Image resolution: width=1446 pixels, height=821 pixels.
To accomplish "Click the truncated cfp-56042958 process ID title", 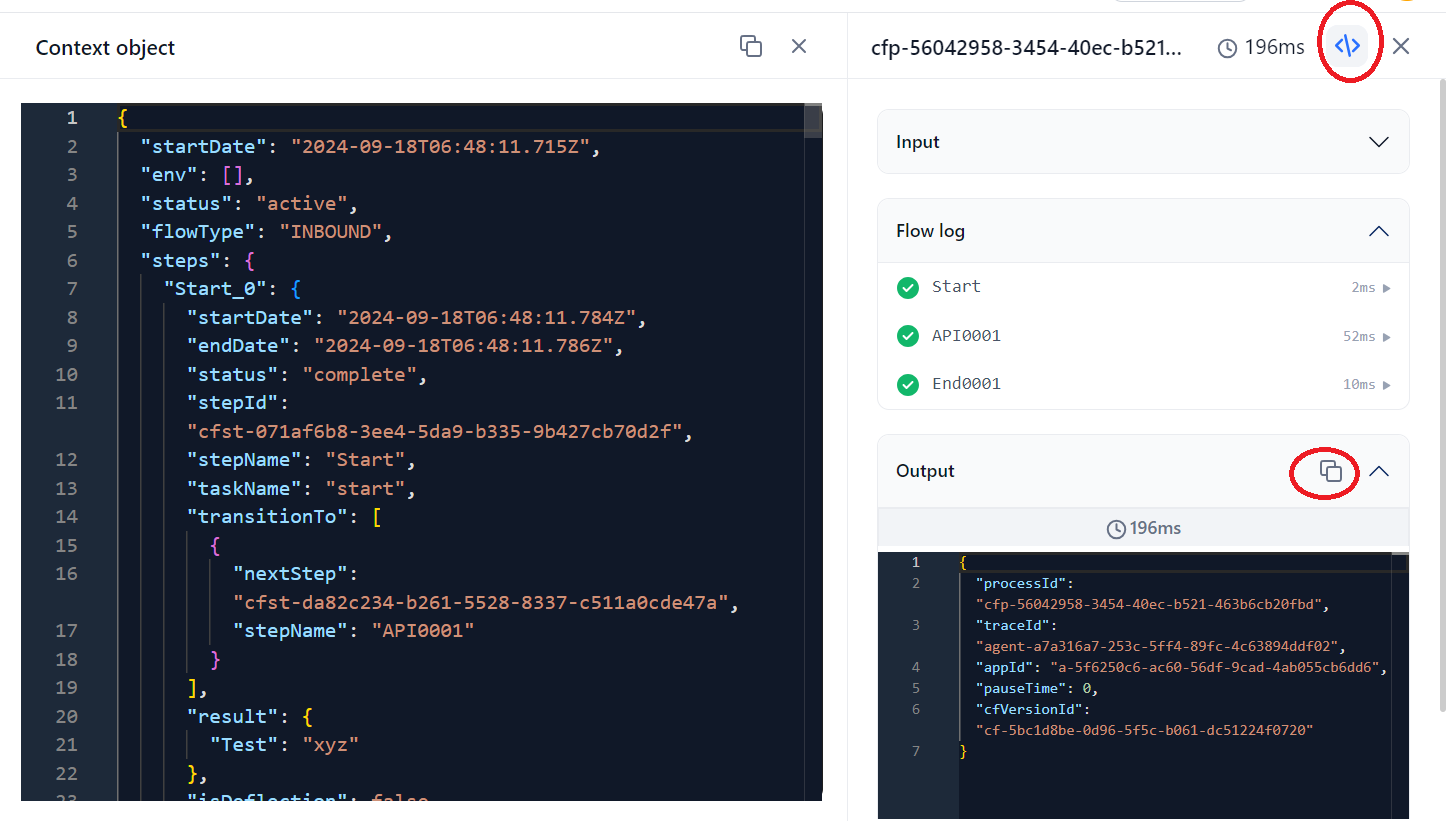I will 1026,47.
